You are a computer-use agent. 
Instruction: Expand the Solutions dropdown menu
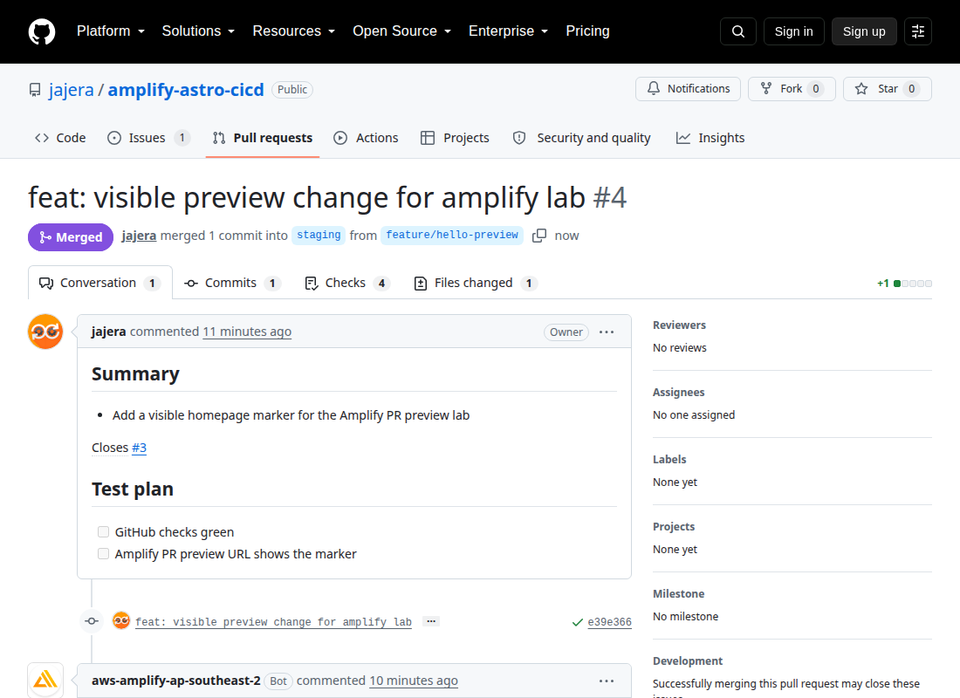point(198,31)
